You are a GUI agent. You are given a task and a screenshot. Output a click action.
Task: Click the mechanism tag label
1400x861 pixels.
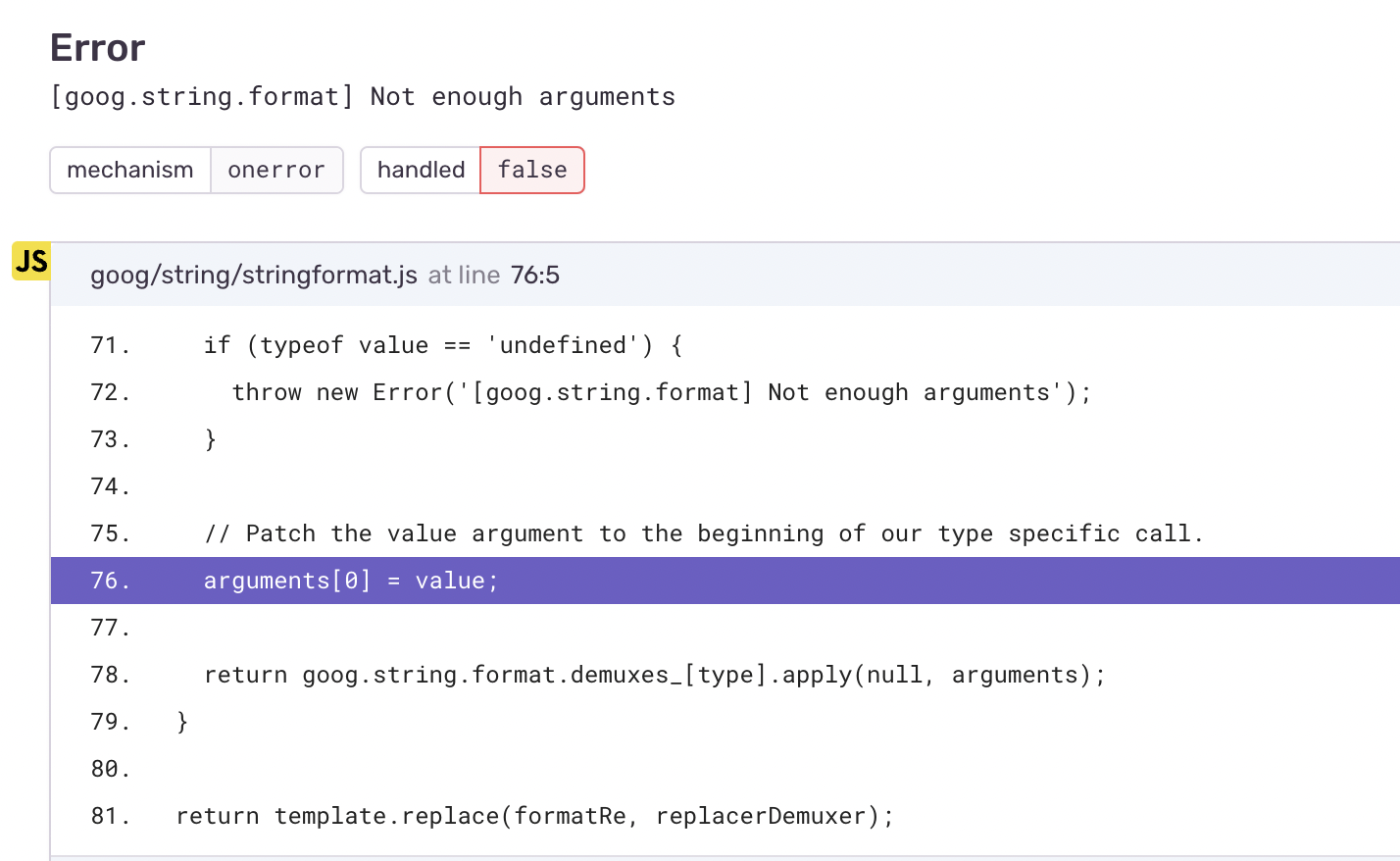[130, 170]
